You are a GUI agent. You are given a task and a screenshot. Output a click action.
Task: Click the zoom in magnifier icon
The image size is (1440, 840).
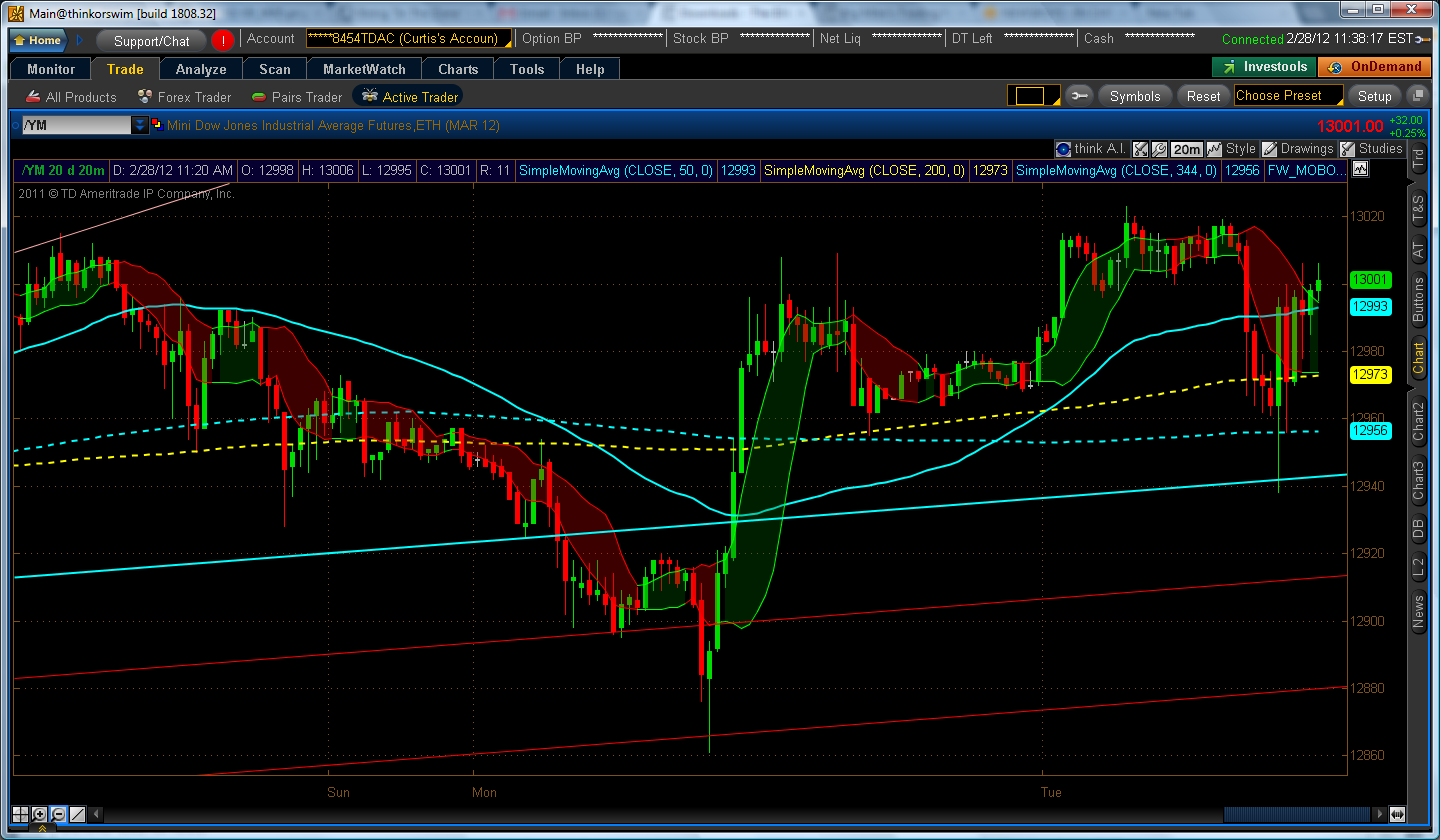[39, 814]
